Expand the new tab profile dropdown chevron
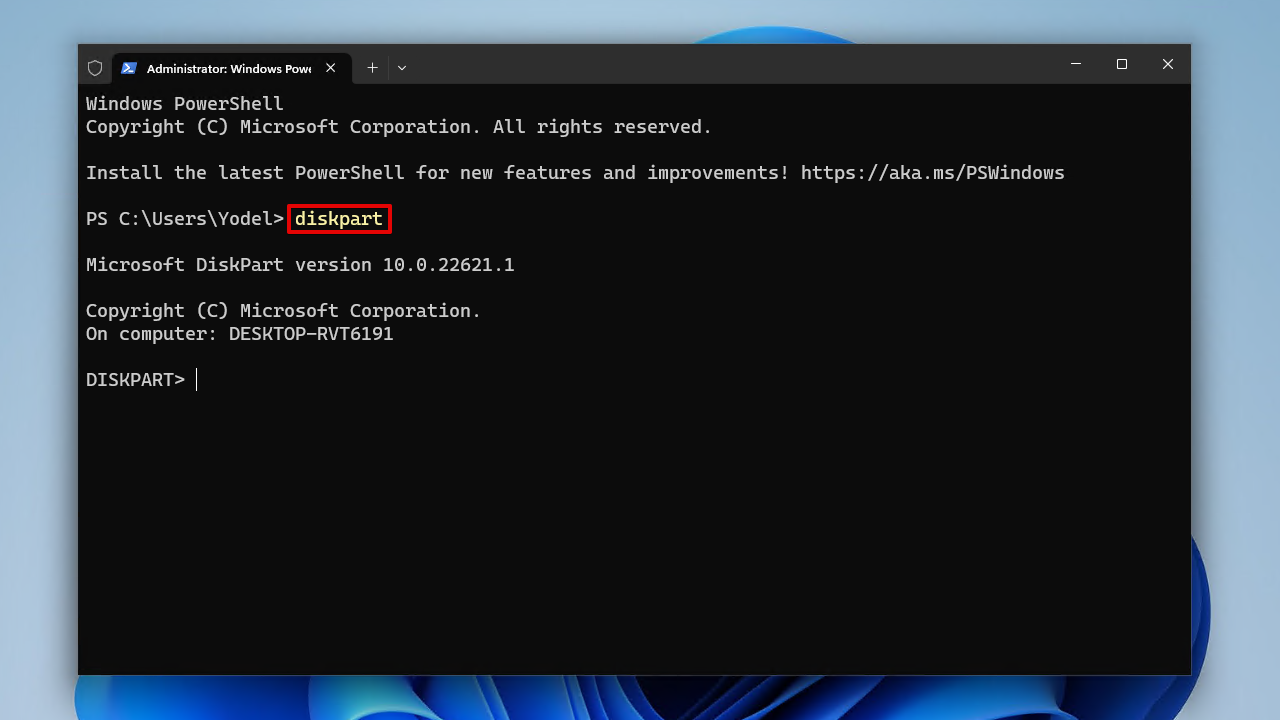Screen dimensions: 1280x720 tap(402, 68)
